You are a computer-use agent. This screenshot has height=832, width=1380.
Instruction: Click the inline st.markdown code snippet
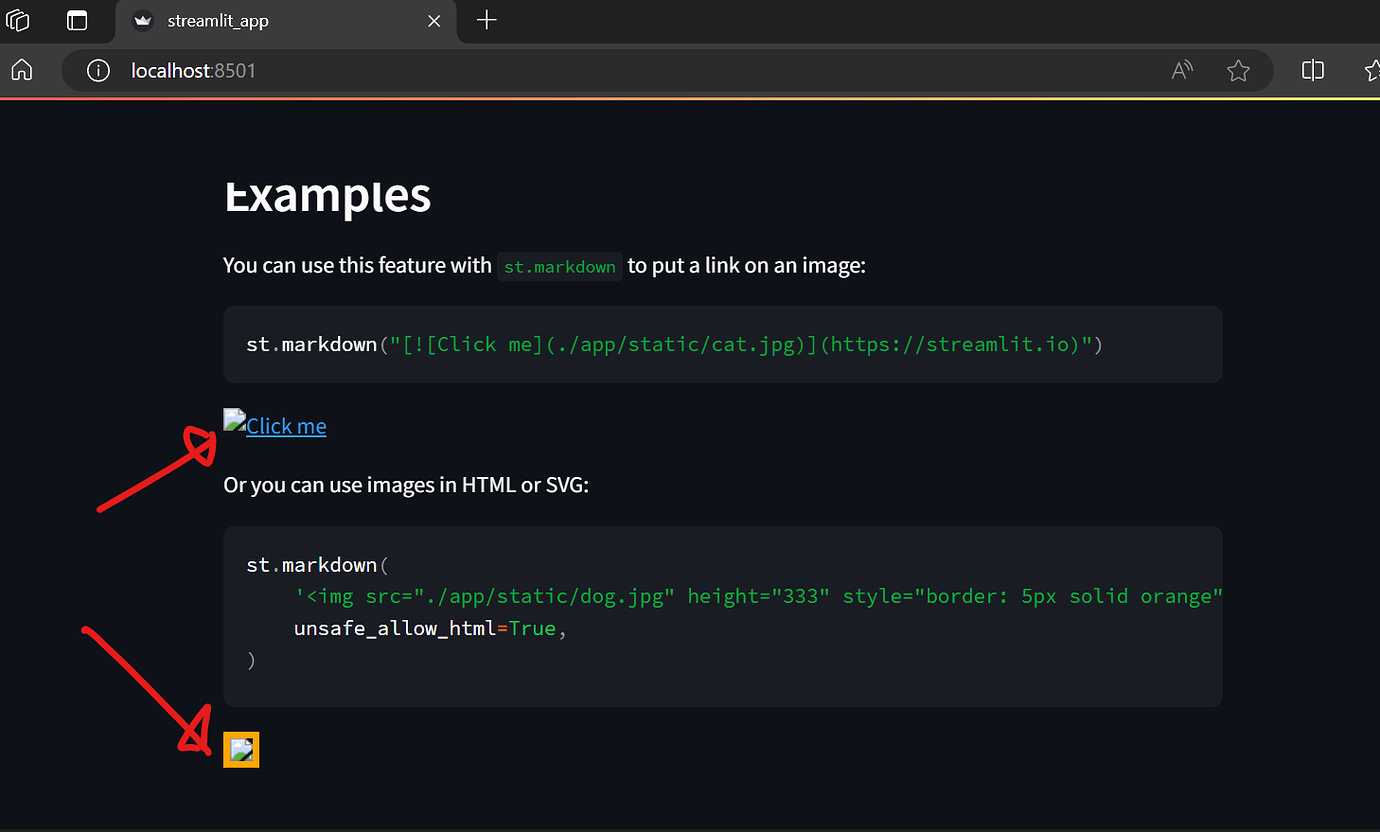[x=560, y=266]
